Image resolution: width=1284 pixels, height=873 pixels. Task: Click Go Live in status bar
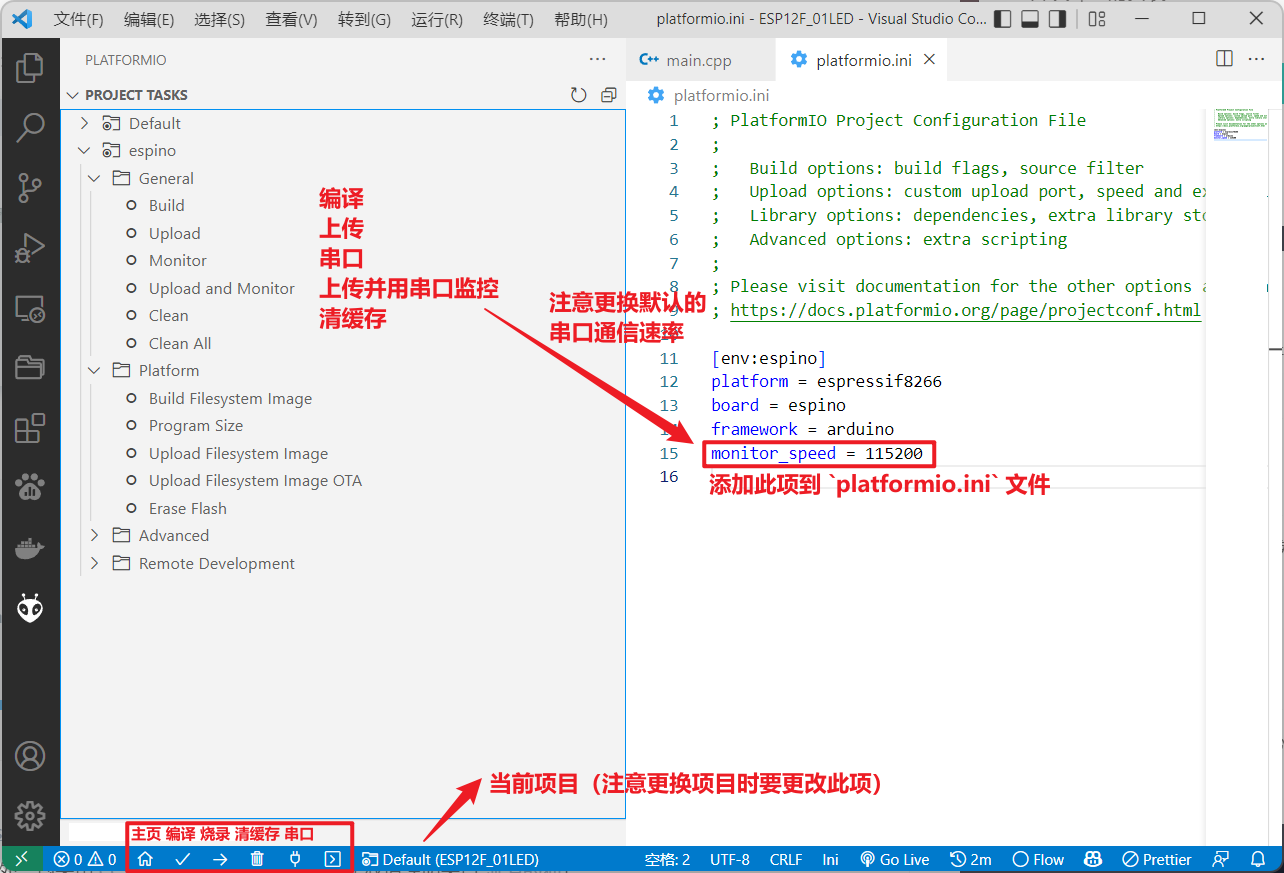click(895, 859)
